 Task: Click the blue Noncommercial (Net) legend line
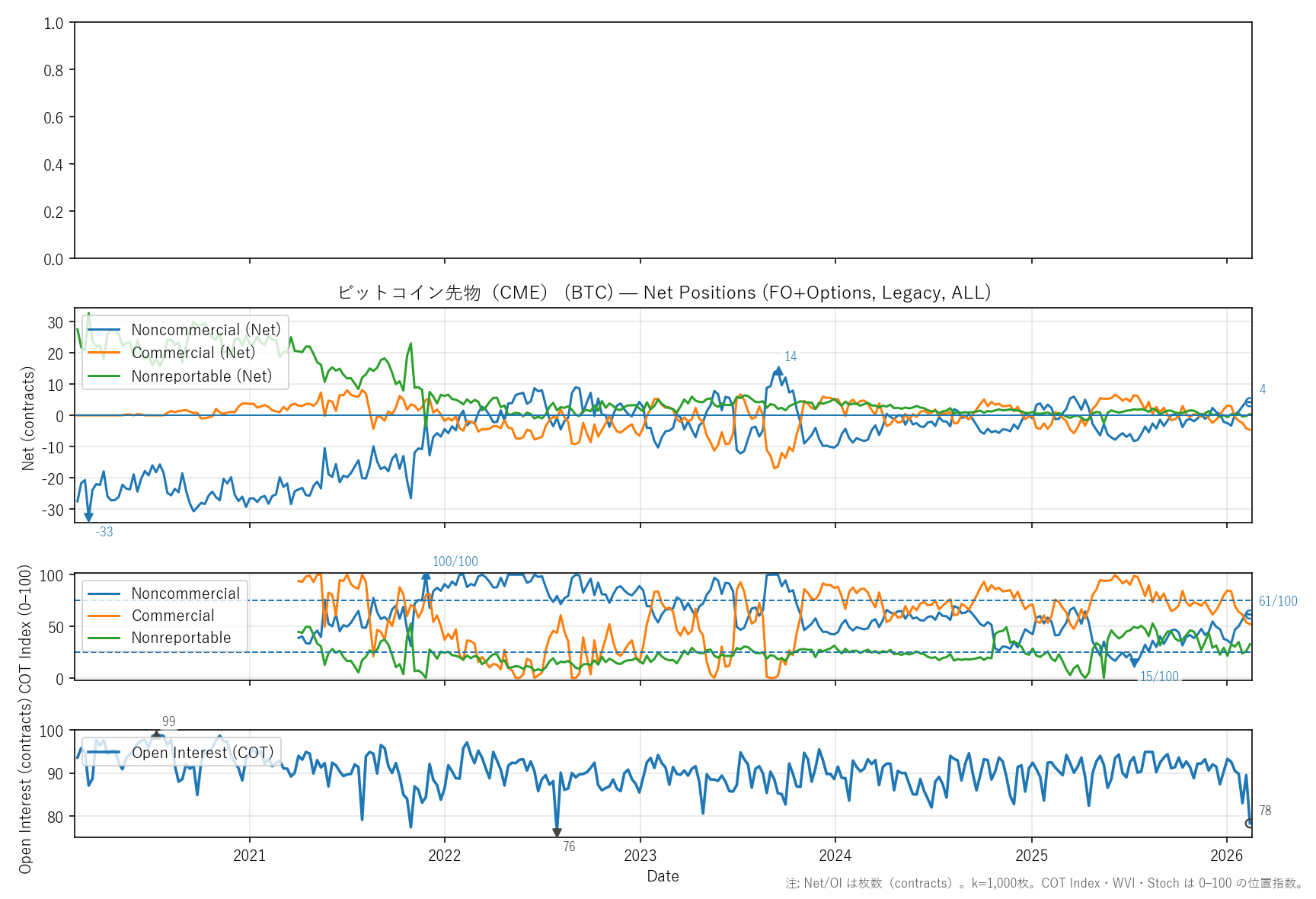(x=104, y=330)
